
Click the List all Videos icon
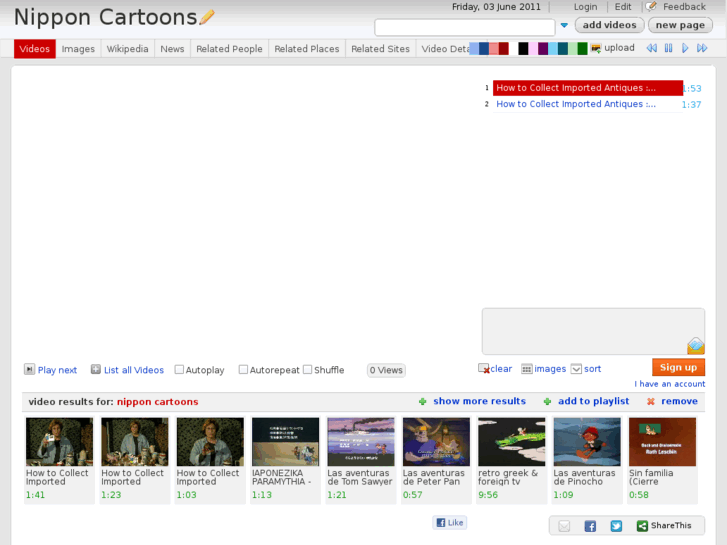pyautogui.click(x=96, y=369)
